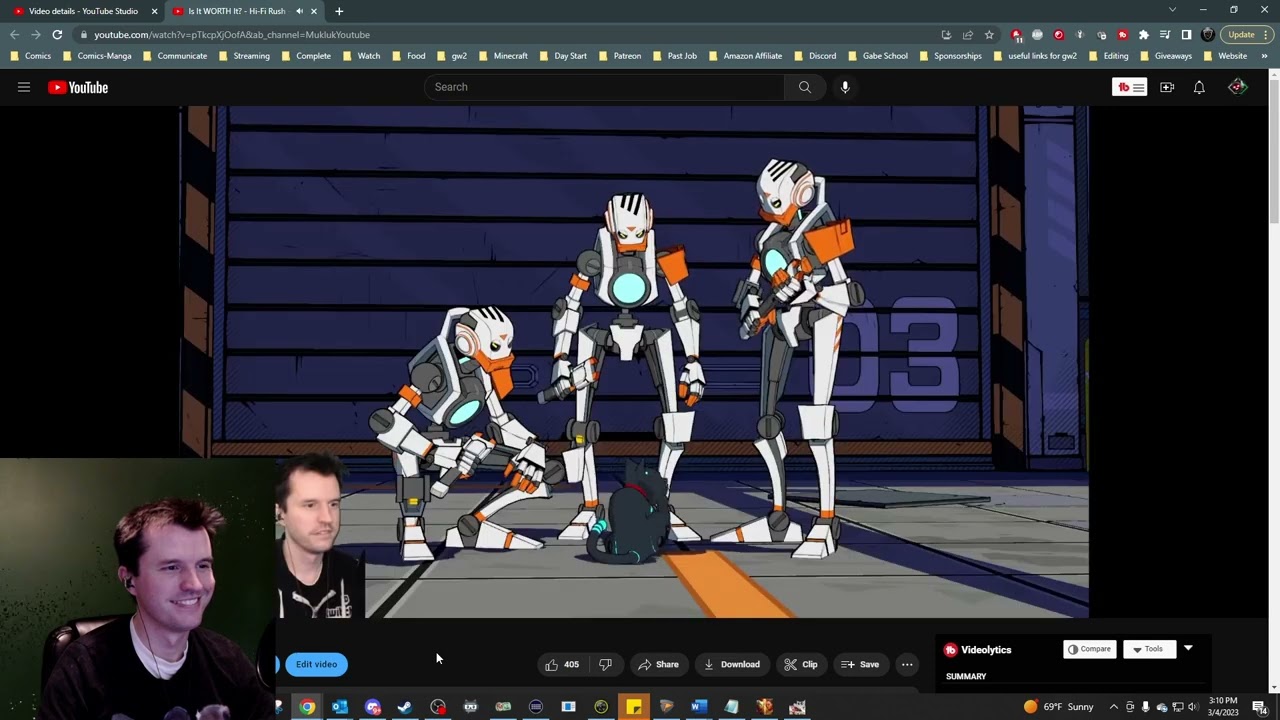
Task: Open the YouTube account avatar menu
Action: (x=1238, y=87)
